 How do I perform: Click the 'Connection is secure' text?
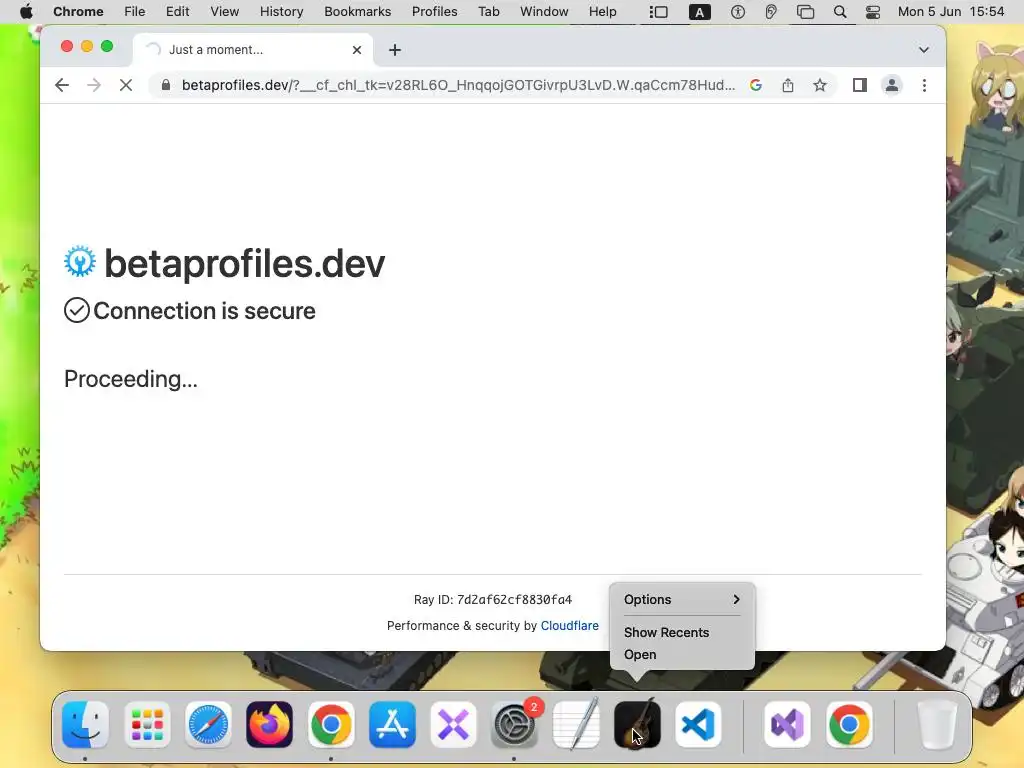(x=204, y=311)
